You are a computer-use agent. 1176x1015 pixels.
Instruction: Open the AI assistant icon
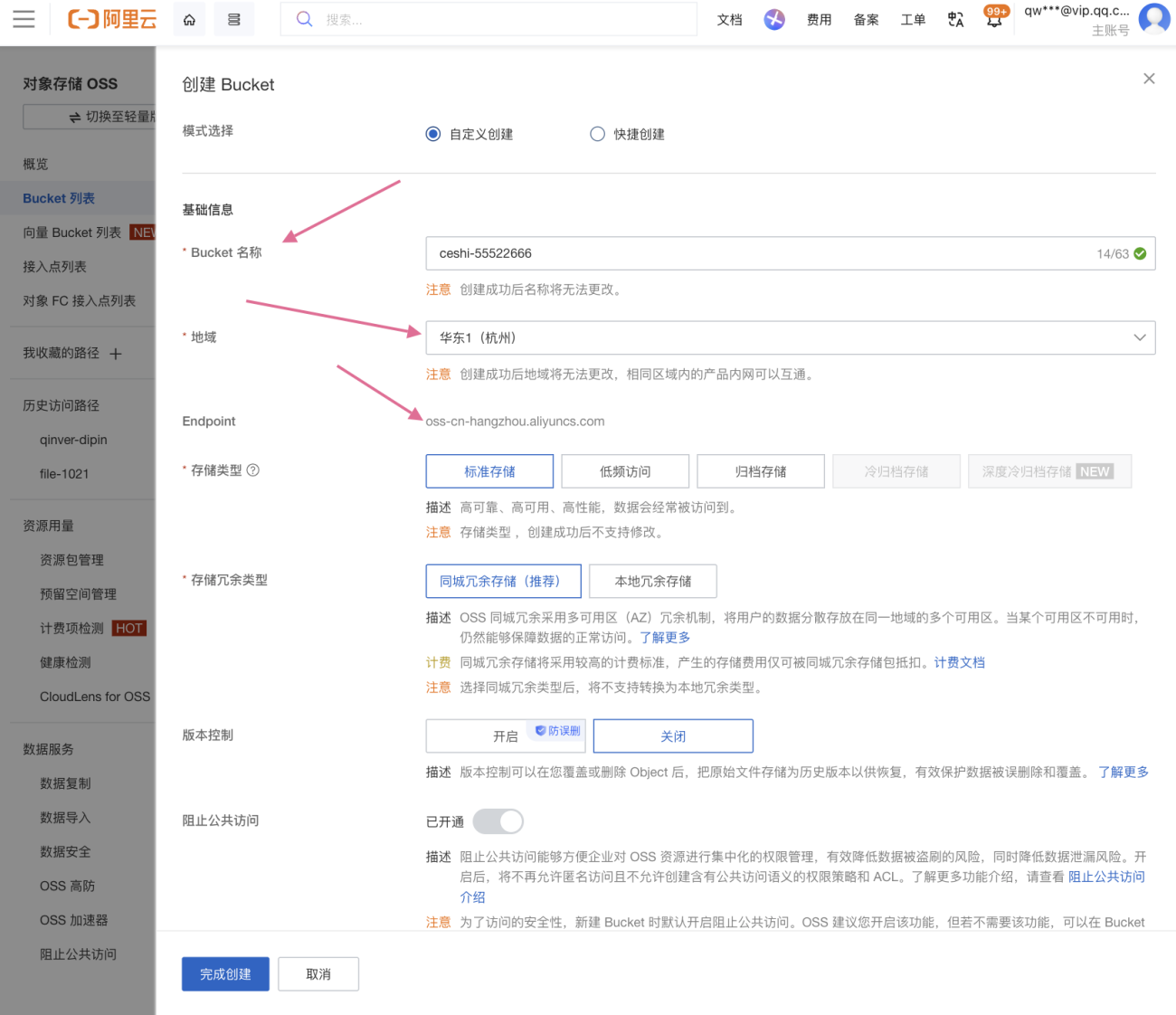click(x=774, y=19)
